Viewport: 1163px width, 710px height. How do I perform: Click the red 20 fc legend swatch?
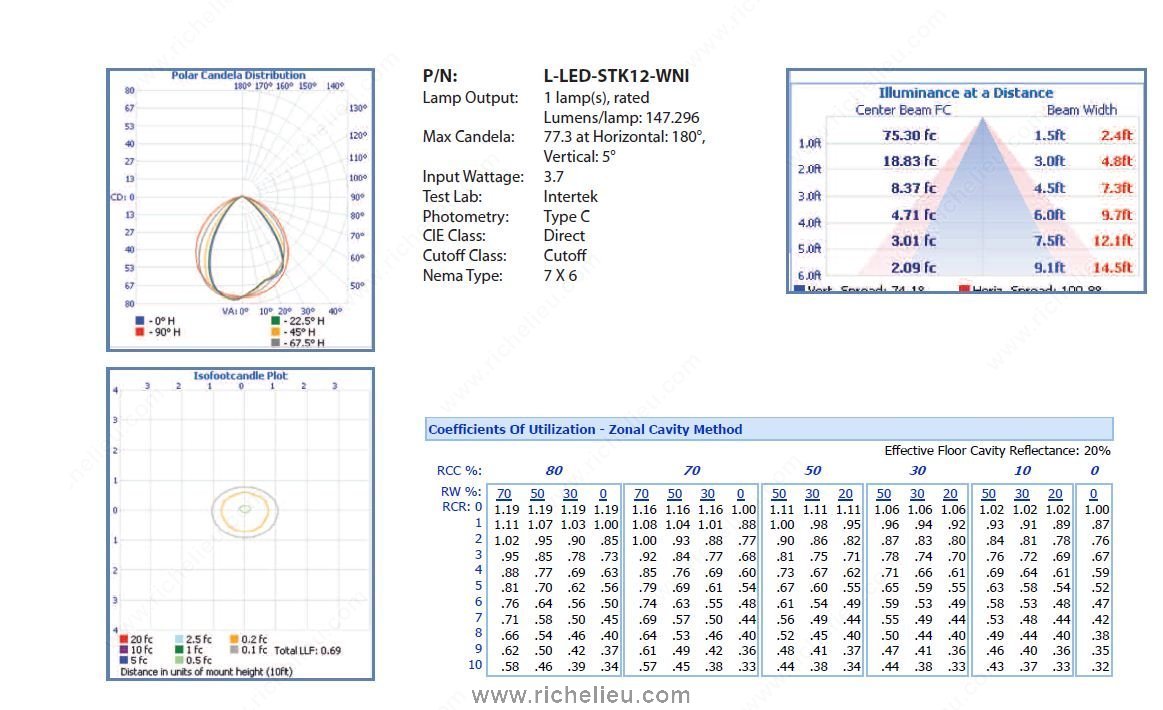click(x=123, y=639)
